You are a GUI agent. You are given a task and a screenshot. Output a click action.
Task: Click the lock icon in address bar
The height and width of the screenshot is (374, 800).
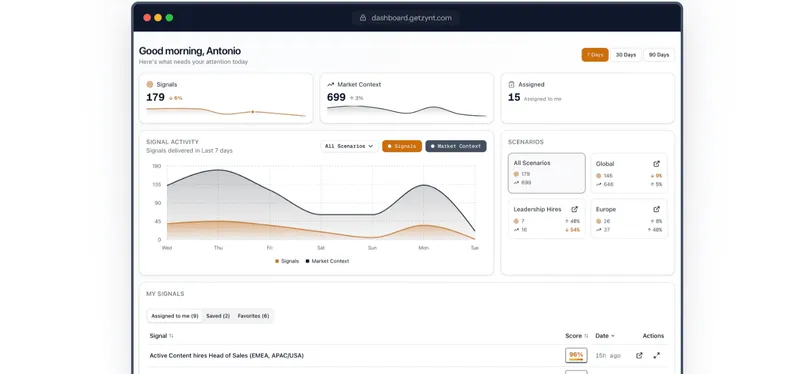363,18
